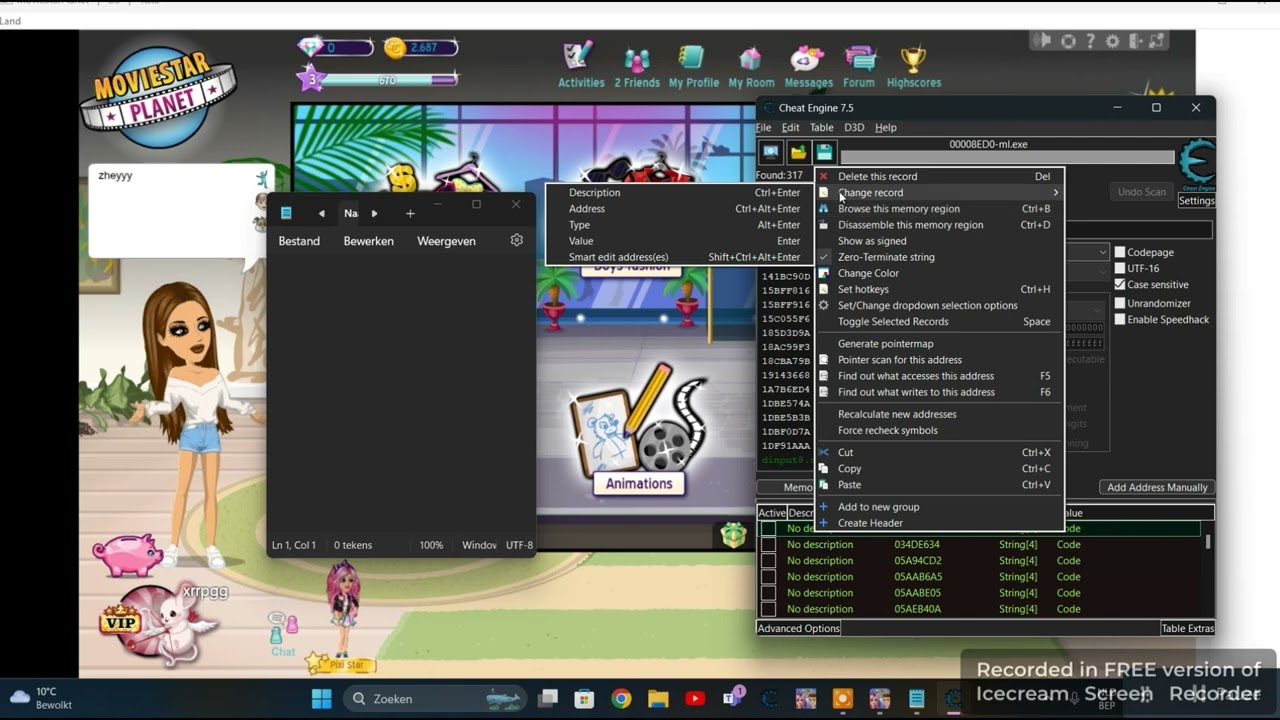Open File Explorer from taskbar

pos(658,698)
